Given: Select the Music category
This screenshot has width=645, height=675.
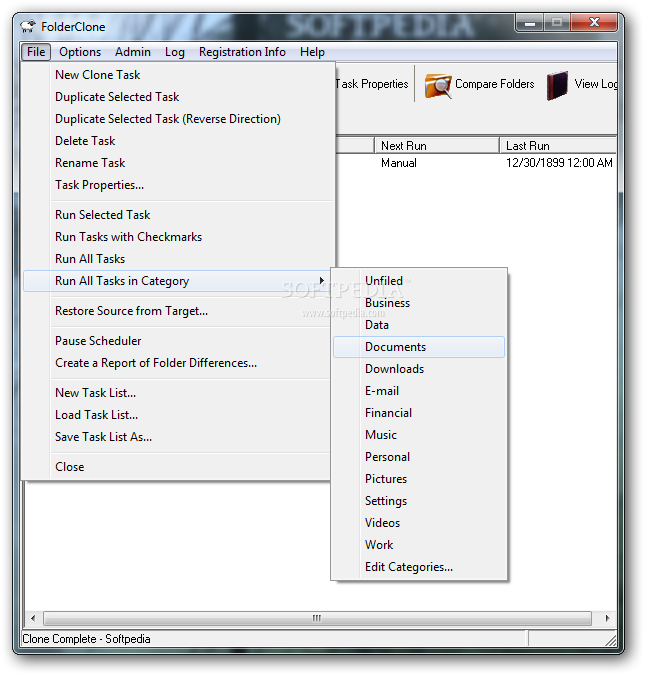Looking at the screenshot, I should coord(419,435).
